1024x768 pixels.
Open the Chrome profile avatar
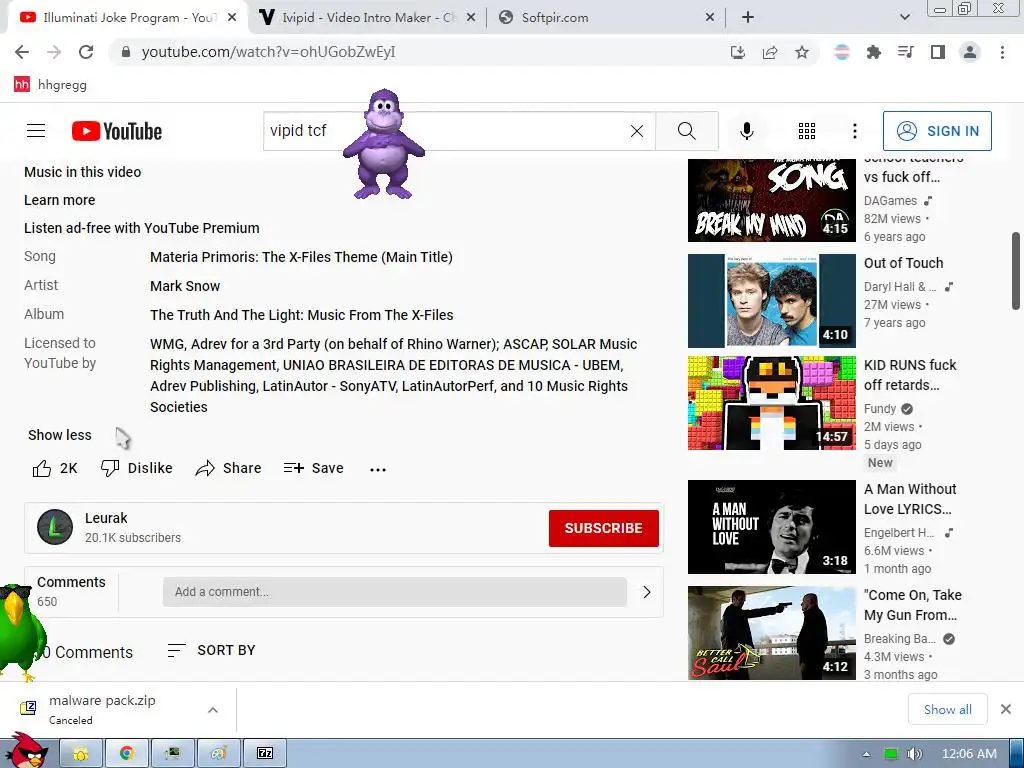[x=970, y=52]
